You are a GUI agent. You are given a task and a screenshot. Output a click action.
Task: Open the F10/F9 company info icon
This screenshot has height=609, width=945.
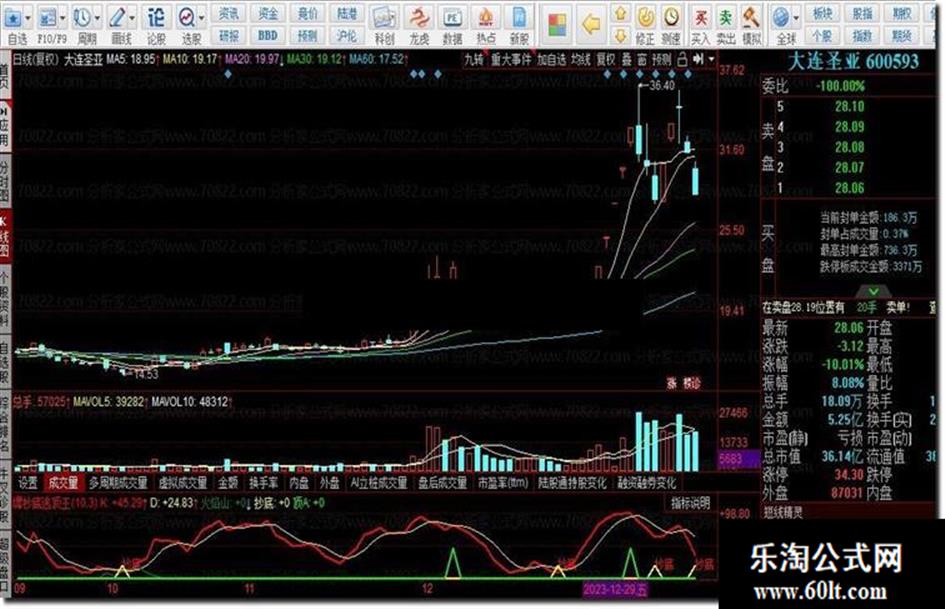coord(46,18)
